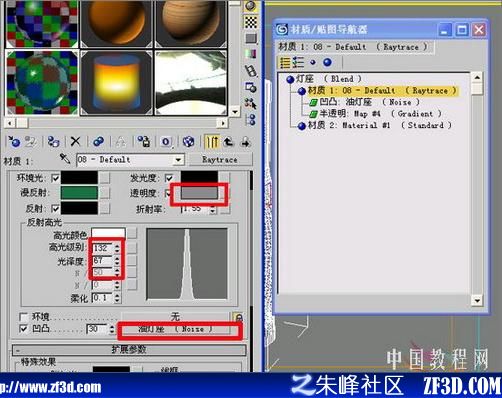The height and width of the screenshot is (398, 502).
Task: Collapse the 扩展参数 rollout
Action: coord(129,350)
